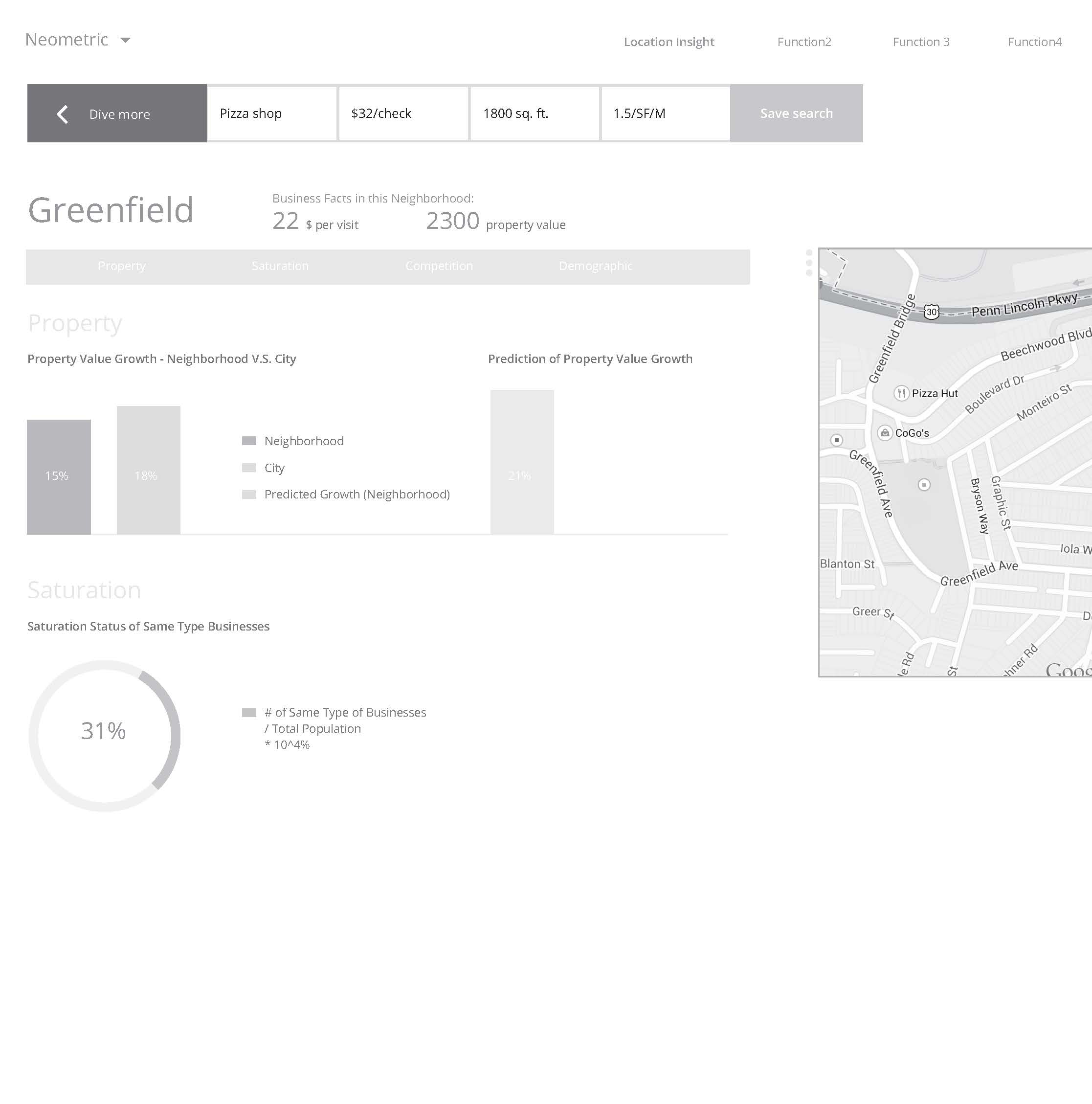This screenshot has height=1104, width=1092.
Task: Click the three-dot handle beside the map
Action: point(808,263)
